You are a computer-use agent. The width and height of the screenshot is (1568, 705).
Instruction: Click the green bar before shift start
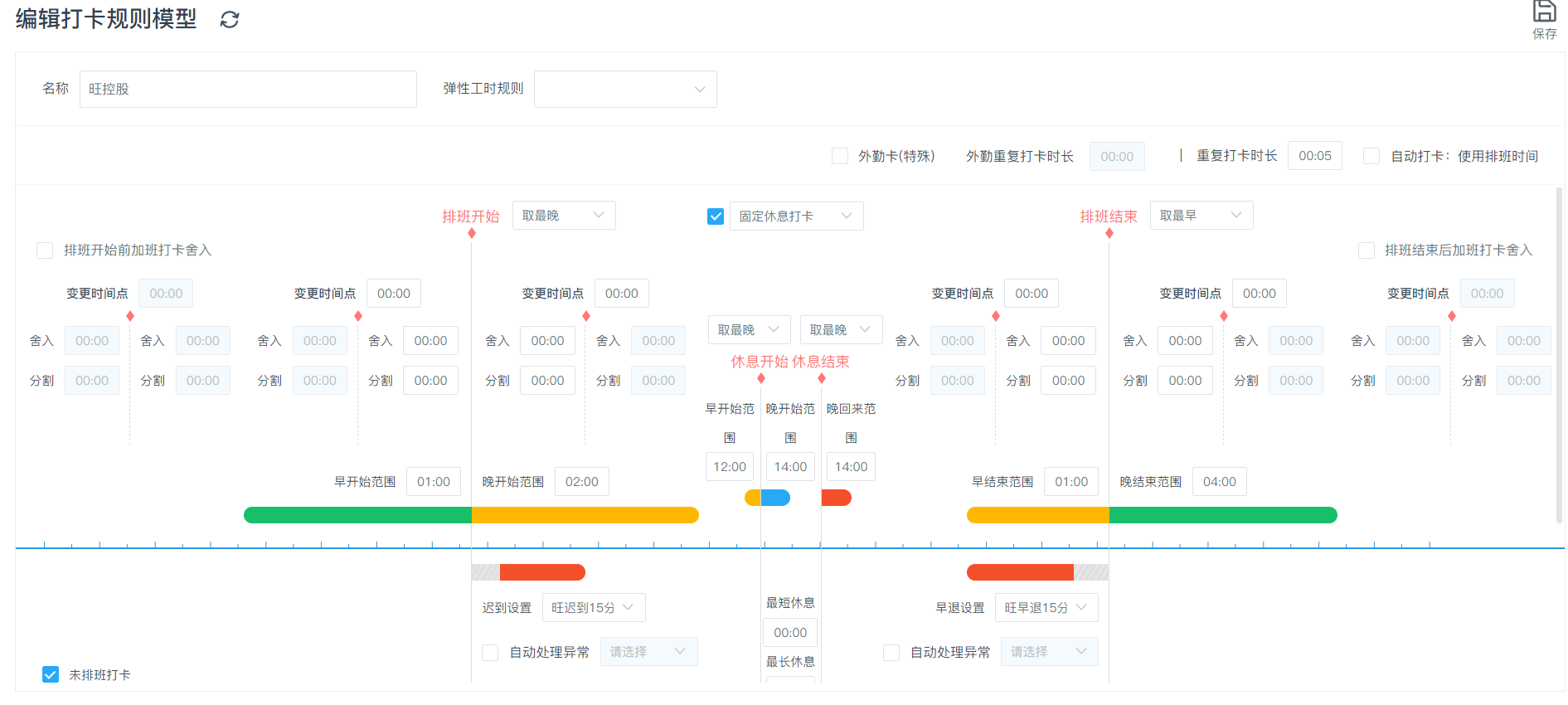pyautogui.click(x=357, y=515)
